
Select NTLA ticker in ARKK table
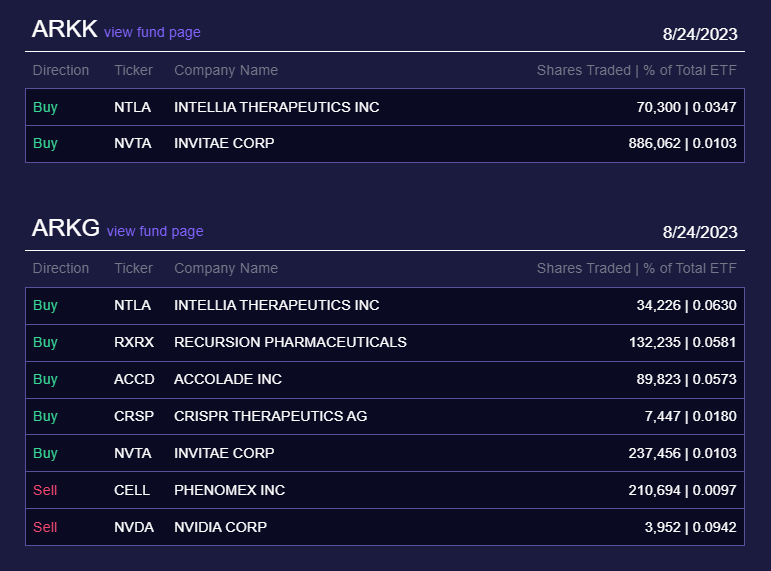click(x=132, y=107)
